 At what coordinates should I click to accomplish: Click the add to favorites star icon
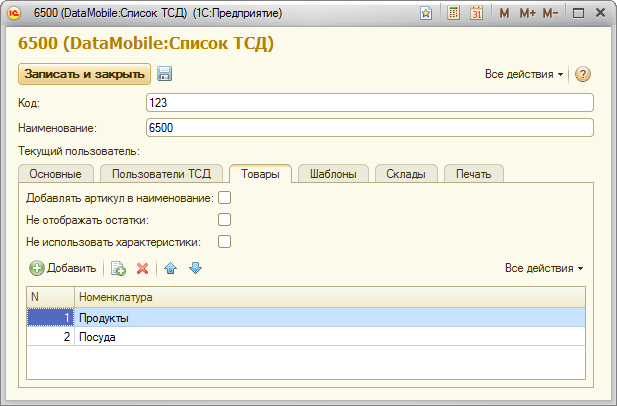point(426,13)
